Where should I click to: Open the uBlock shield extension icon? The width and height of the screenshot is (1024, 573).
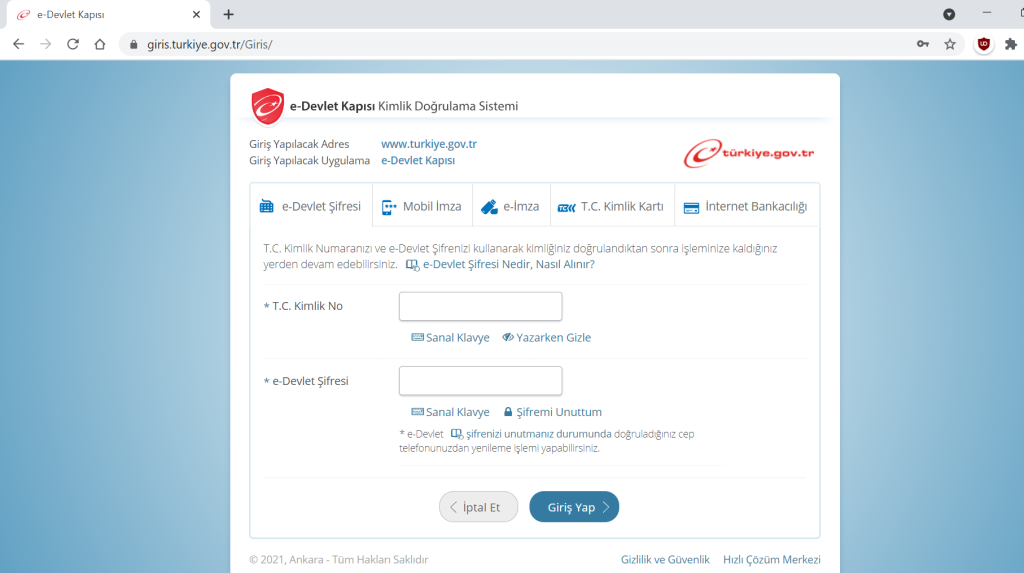click(984, 44)
